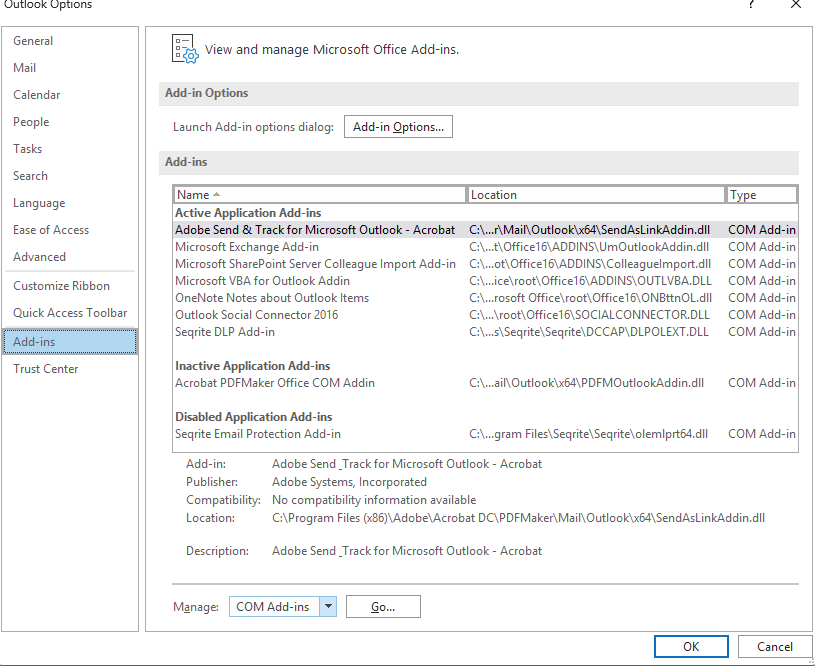Confirm with the OK button
Image resolution: width=815 pixels, height=666 pixels.
coord(691,647)
